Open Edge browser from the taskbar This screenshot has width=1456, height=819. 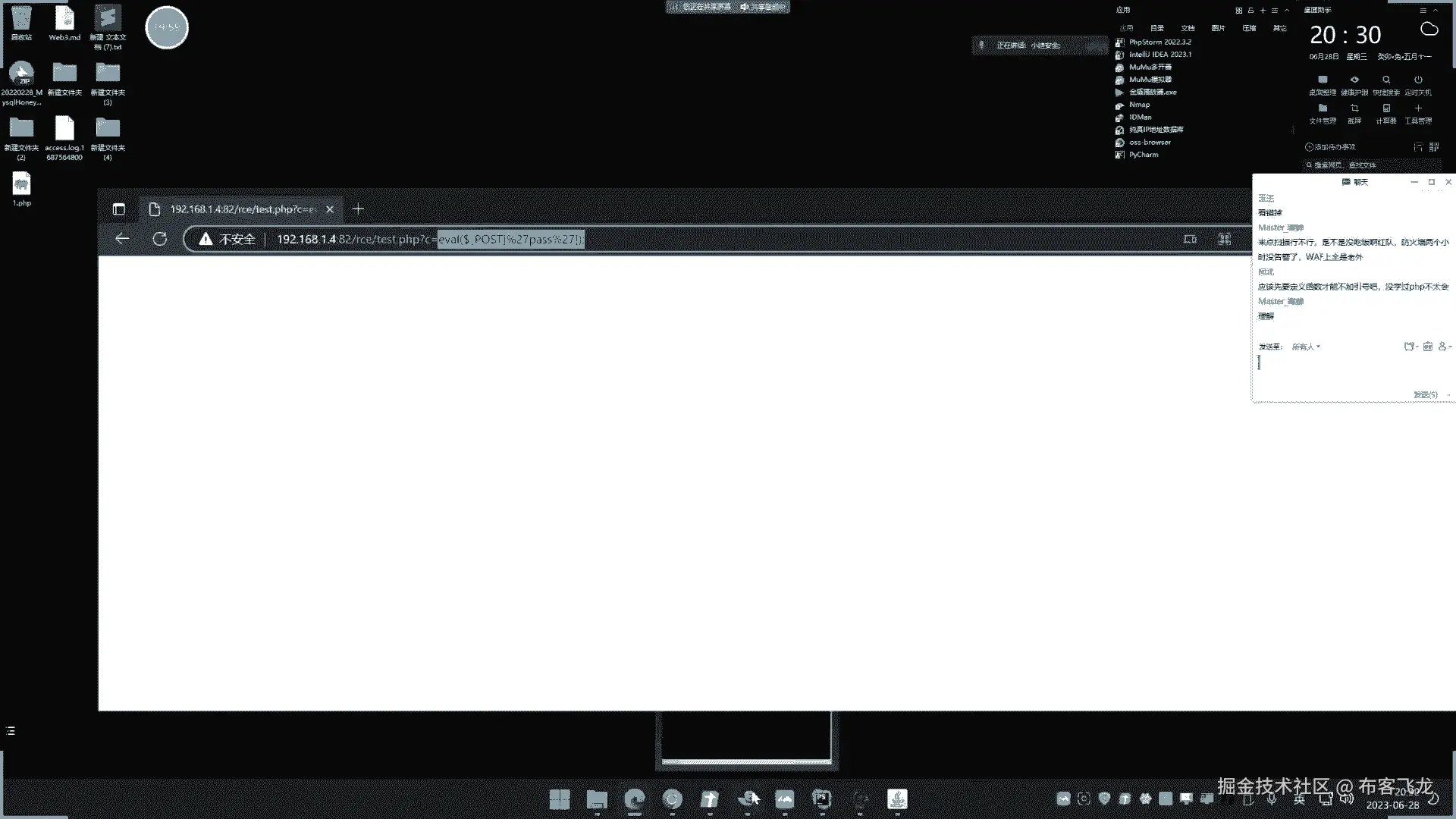pyautogui.click(x=634, y=799)
